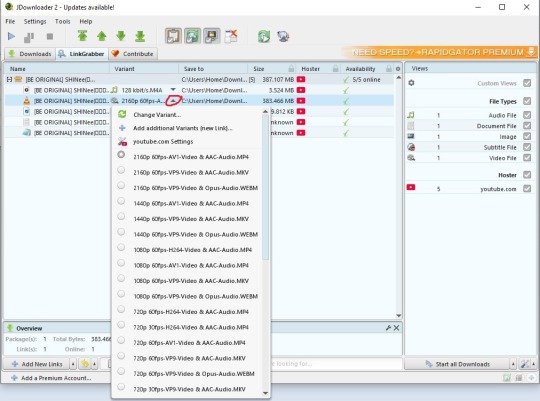The width and height of the screenshot is (540, 401).
Task: Click the VLC cone icon of video link
Action: 27,101
